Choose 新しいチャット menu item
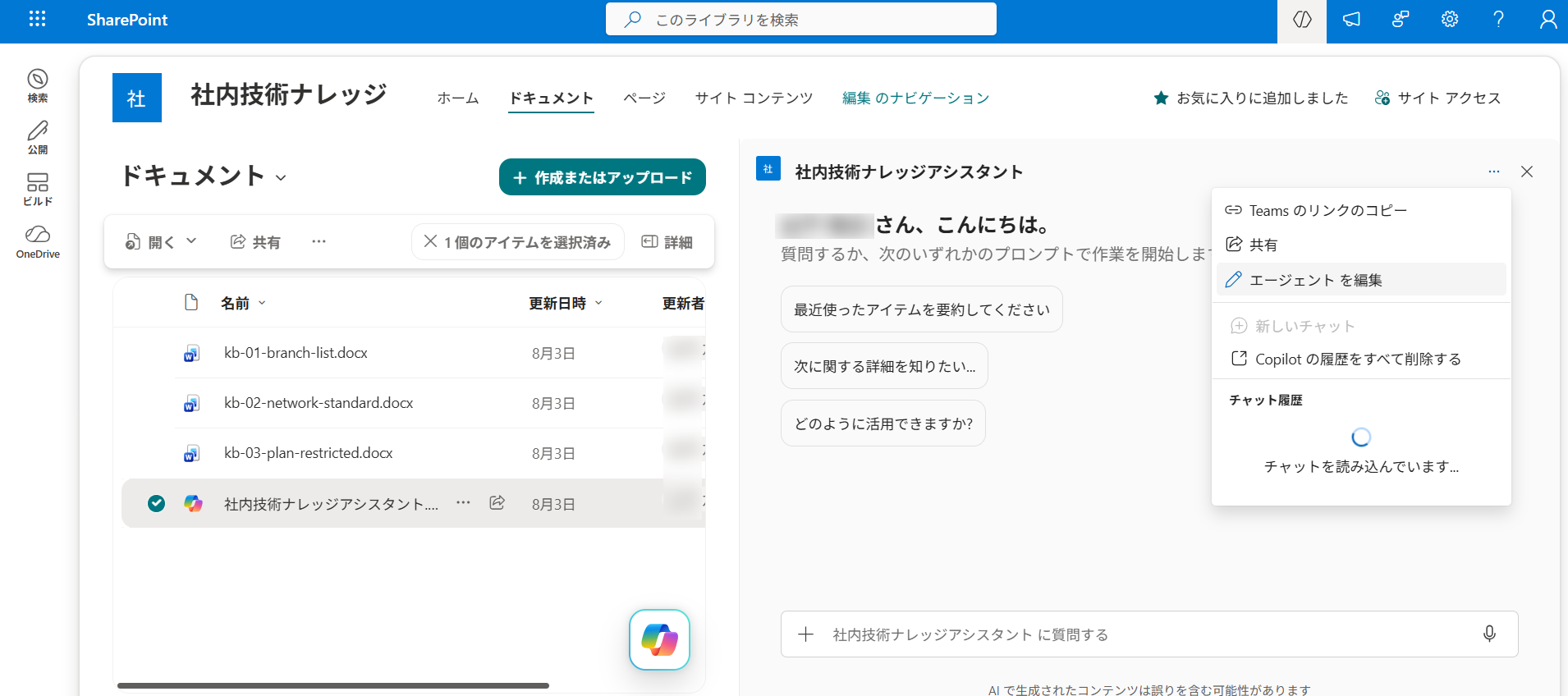This screenshot has width=1568, height=696. click(x=1361, y=326)
